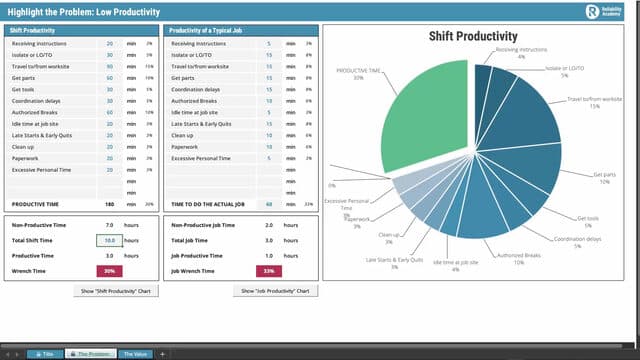This screenshot has height=360, width=640.
Task: Add a new sheet with plus icon
Action: [162, 354]
